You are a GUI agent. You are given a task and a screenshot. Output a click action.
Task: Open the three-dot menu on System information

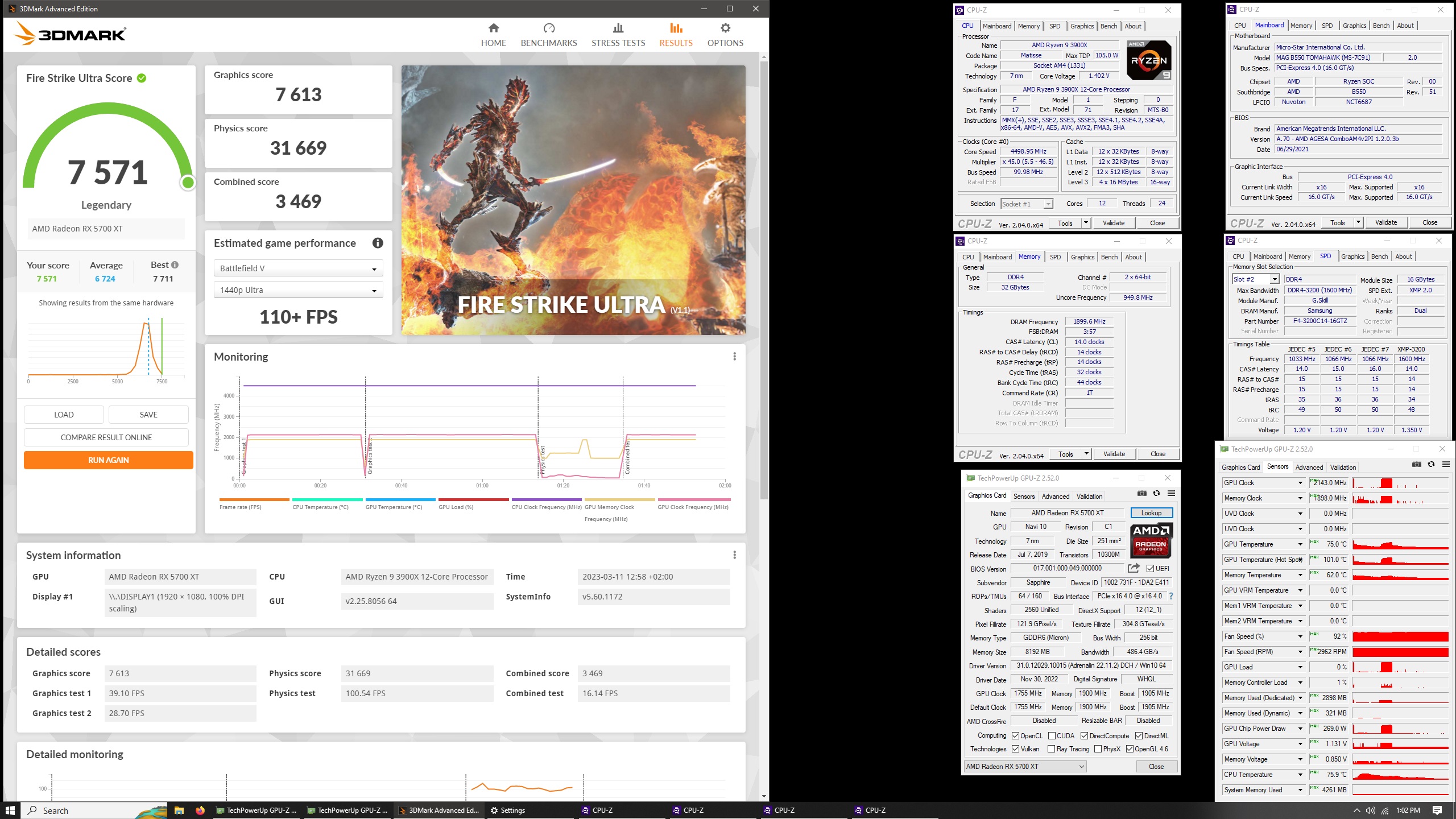(734, 555)
